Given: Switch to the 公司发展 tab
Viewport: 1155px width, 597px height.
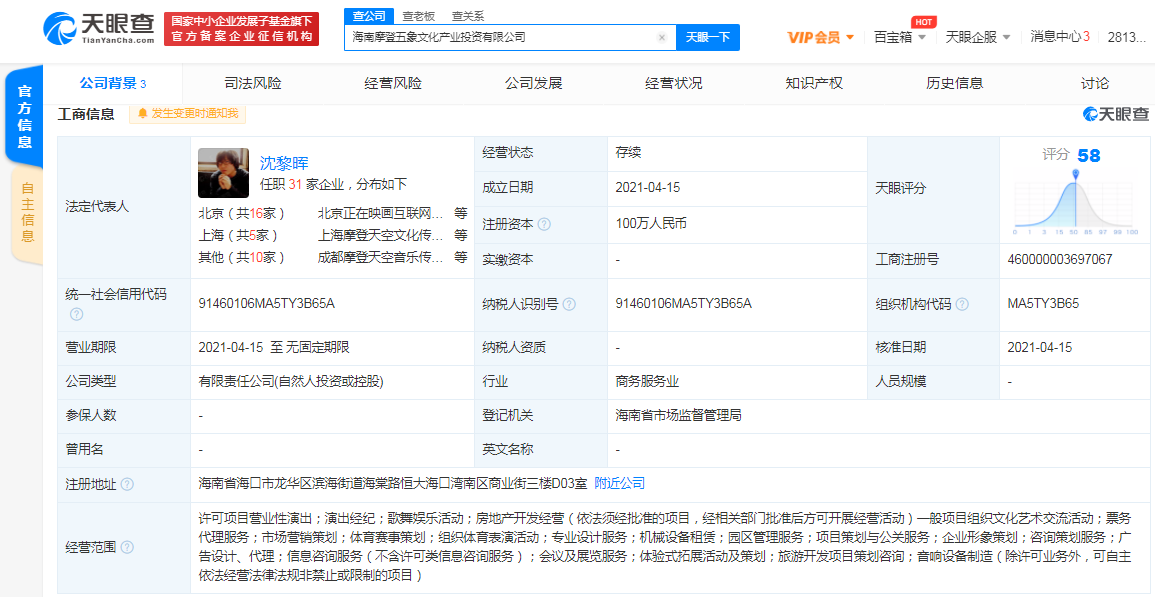Looking at the screenshot, I should tap(533, 83).
